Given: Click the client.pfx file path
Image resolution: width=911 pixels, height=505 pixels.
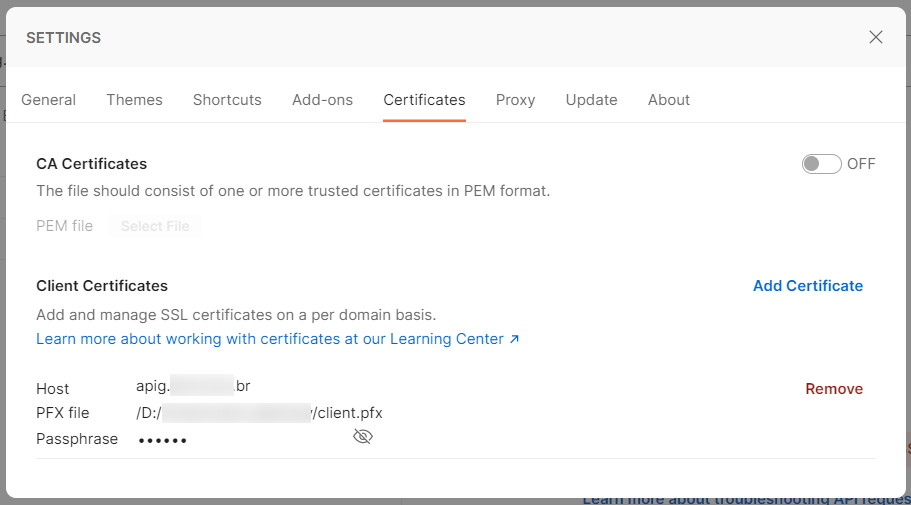Looking at the screenshot, I should [x=259, y=413].
